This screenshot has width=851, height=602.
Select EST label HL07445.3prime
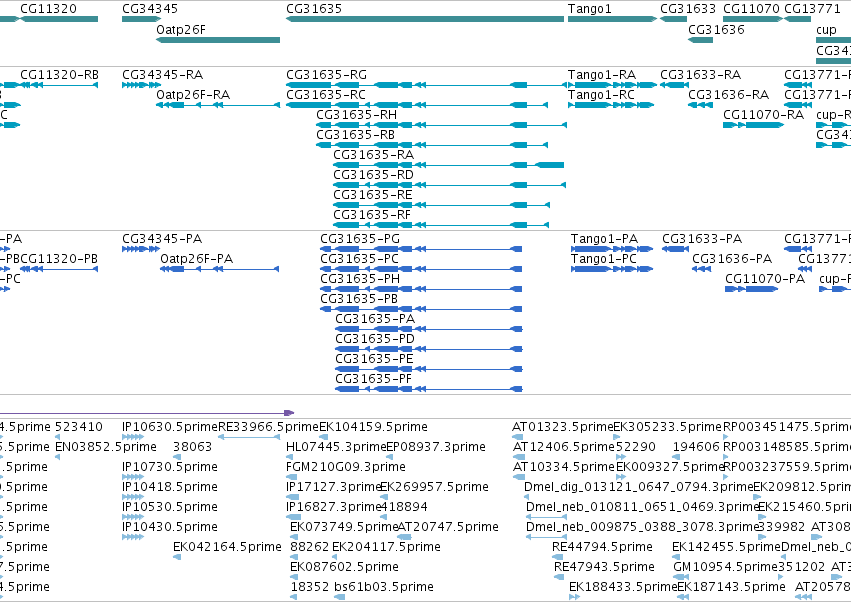click(x=336, y=447)
